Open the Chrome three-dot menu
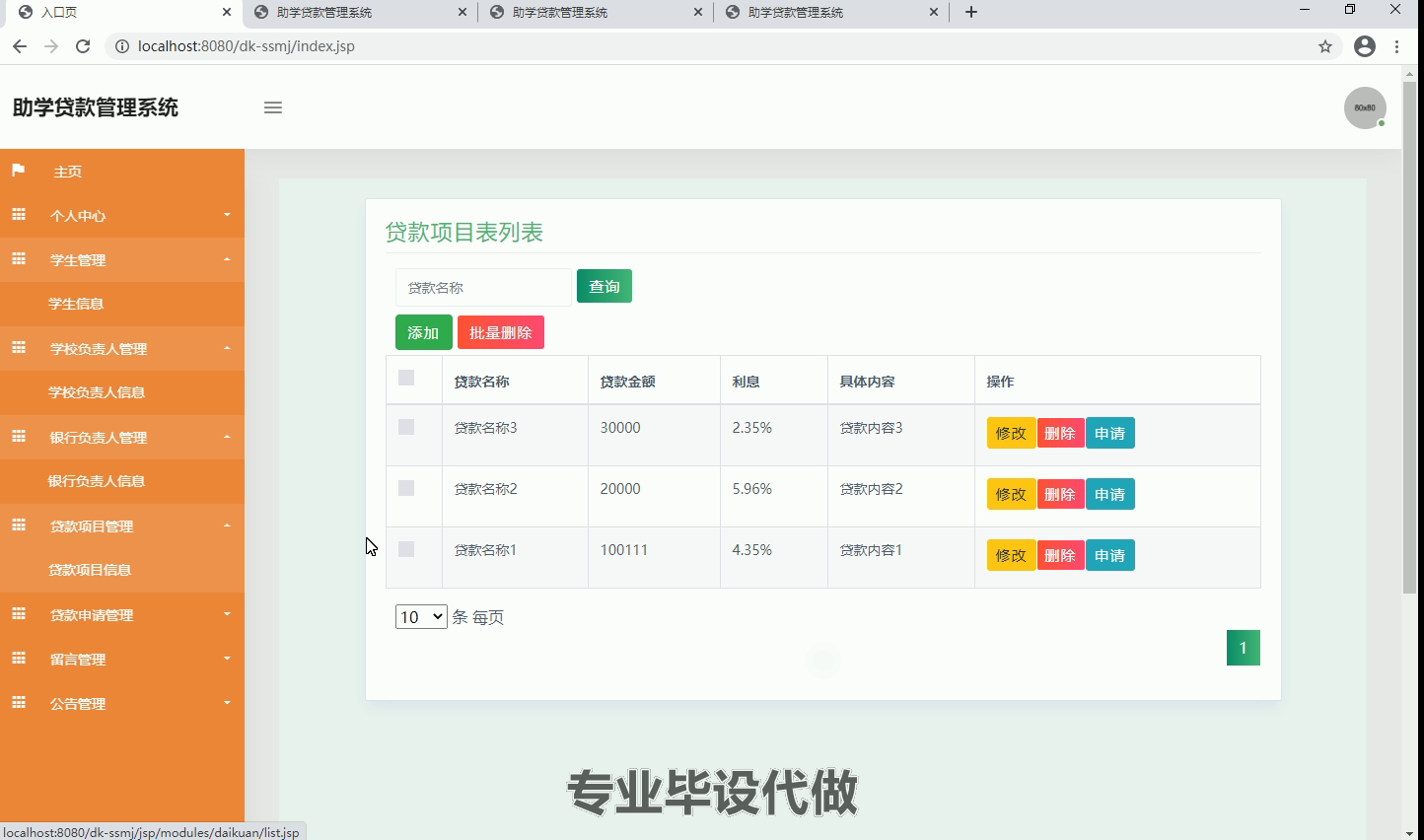The height and width of the screenshot is (840, 1424). pos(1396,46)
